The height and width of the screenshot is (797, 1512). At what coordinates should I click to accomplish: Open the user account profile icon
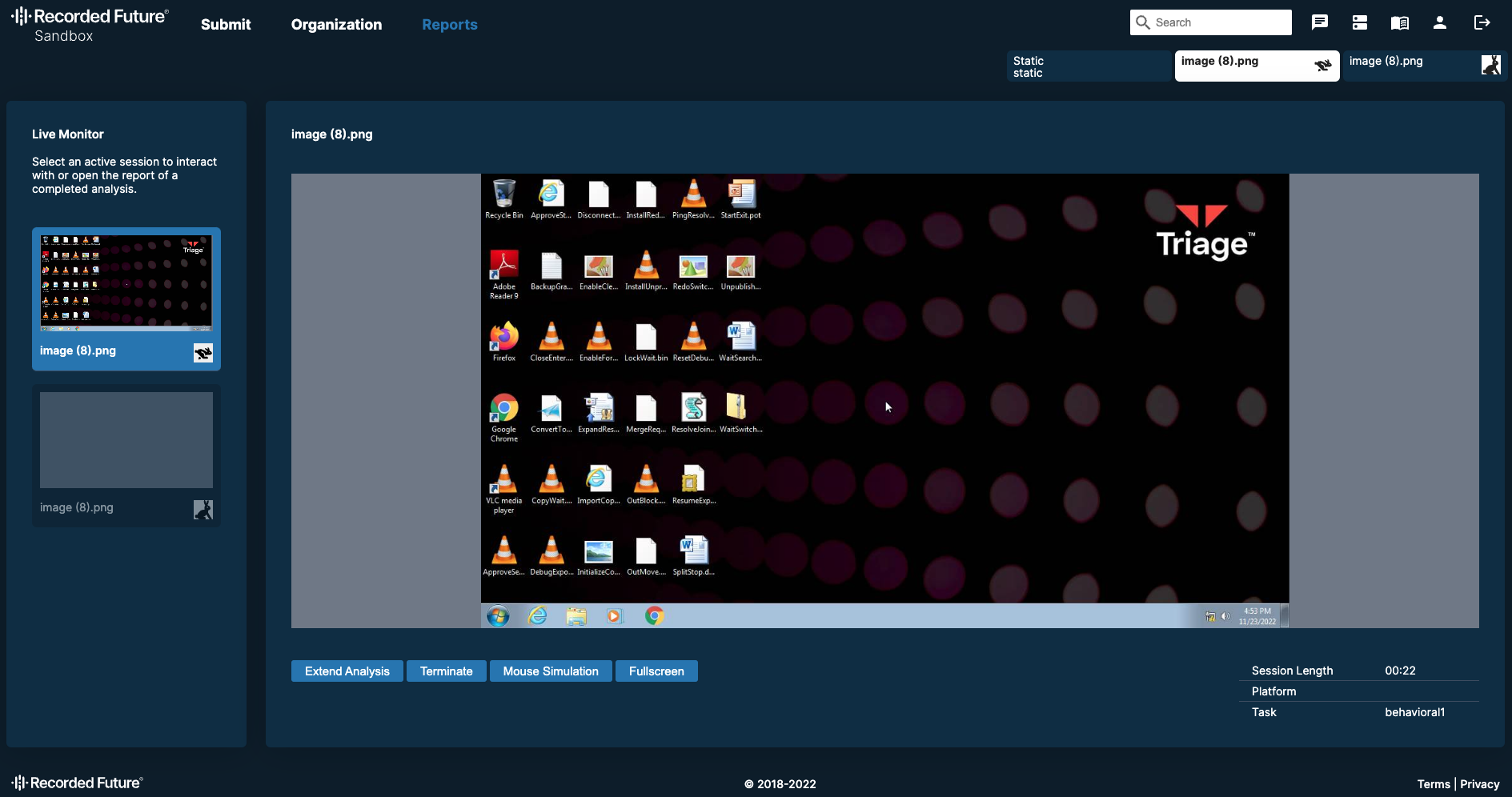click(1440, 22)
